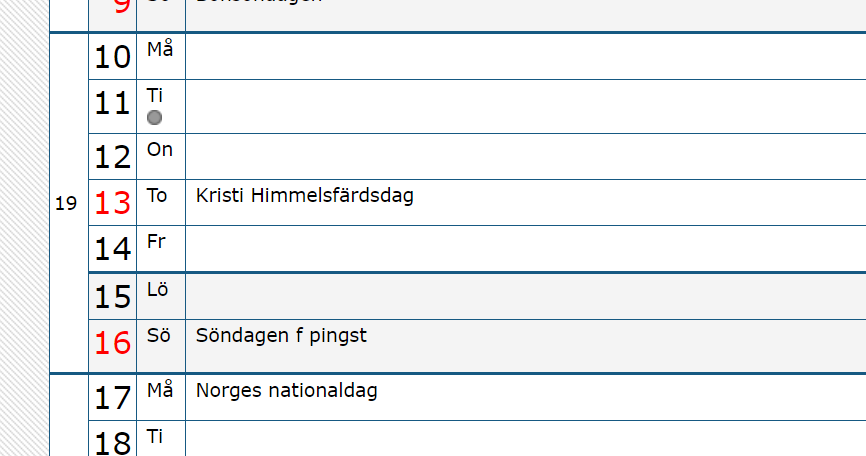Click the empty event cell for Saturday 15
The height and width of the screenshot is (456, 866).
[x=525, y=296]
